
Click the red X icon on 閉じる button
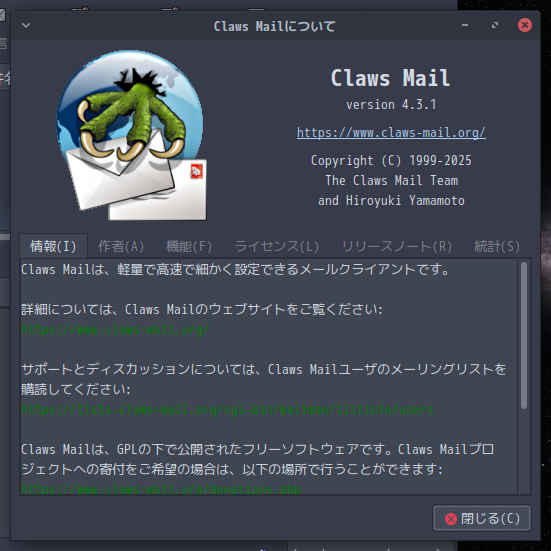451,519
